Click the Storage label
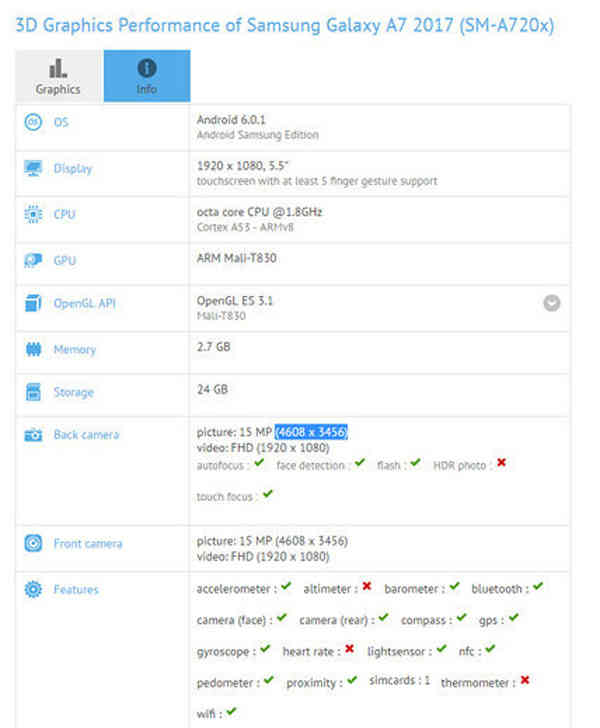 74,392
